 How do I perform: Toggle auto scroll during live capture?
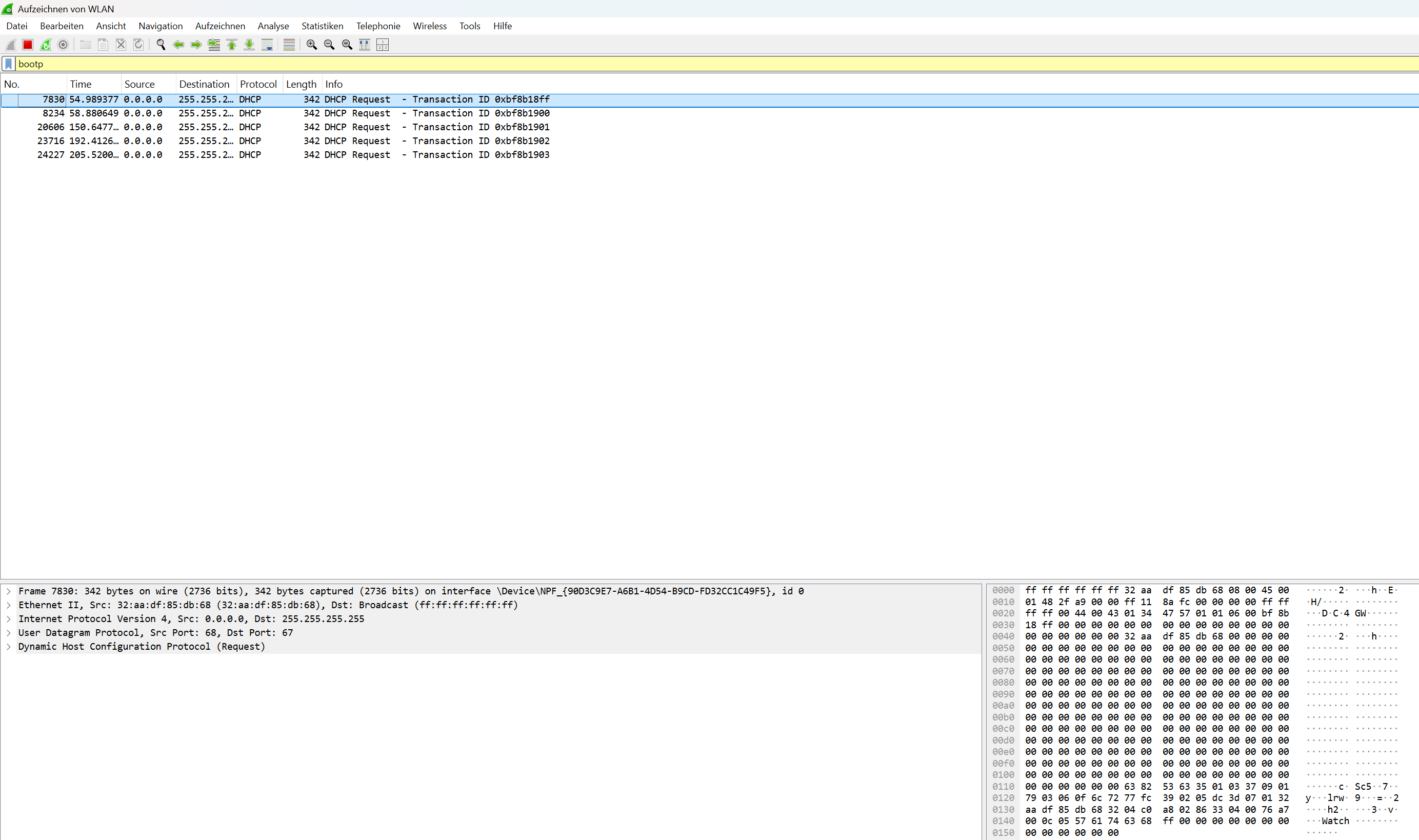coord(267,45)
